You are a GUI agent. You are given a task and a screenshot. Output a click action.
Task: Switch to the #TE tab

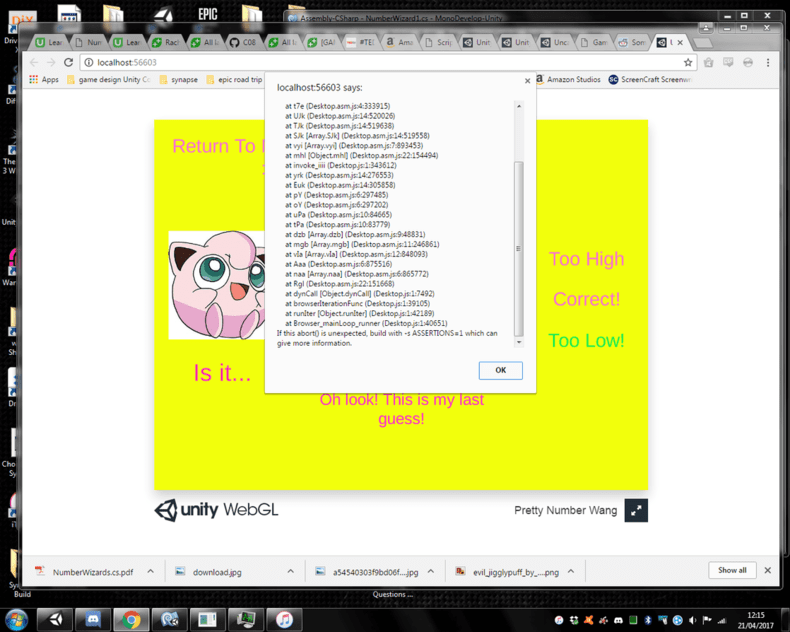point(360,42)
